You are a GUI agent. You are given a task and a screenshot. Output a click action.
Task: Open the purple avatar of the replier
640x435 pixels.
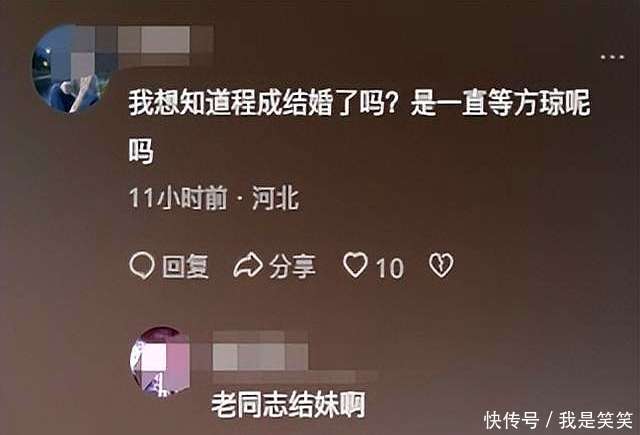[x=160, y=361]
